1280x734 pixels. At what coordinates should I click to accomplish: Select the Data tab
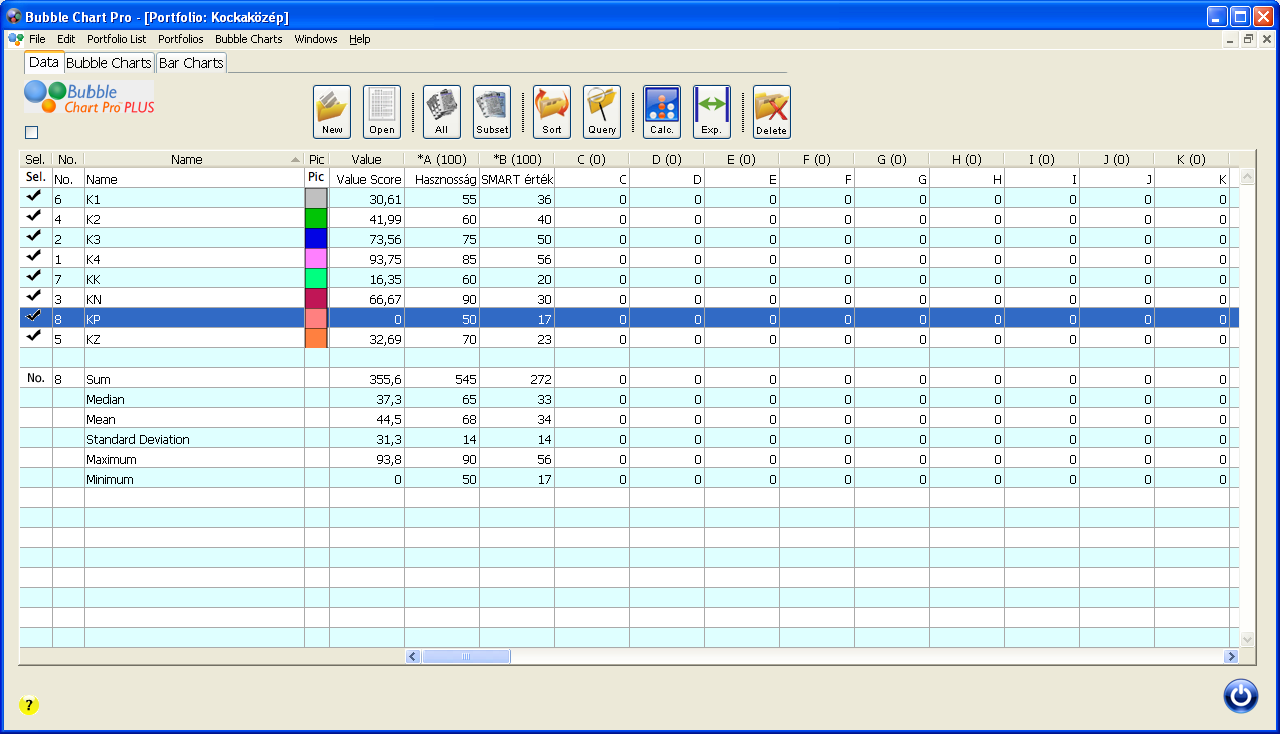point(44,62)
